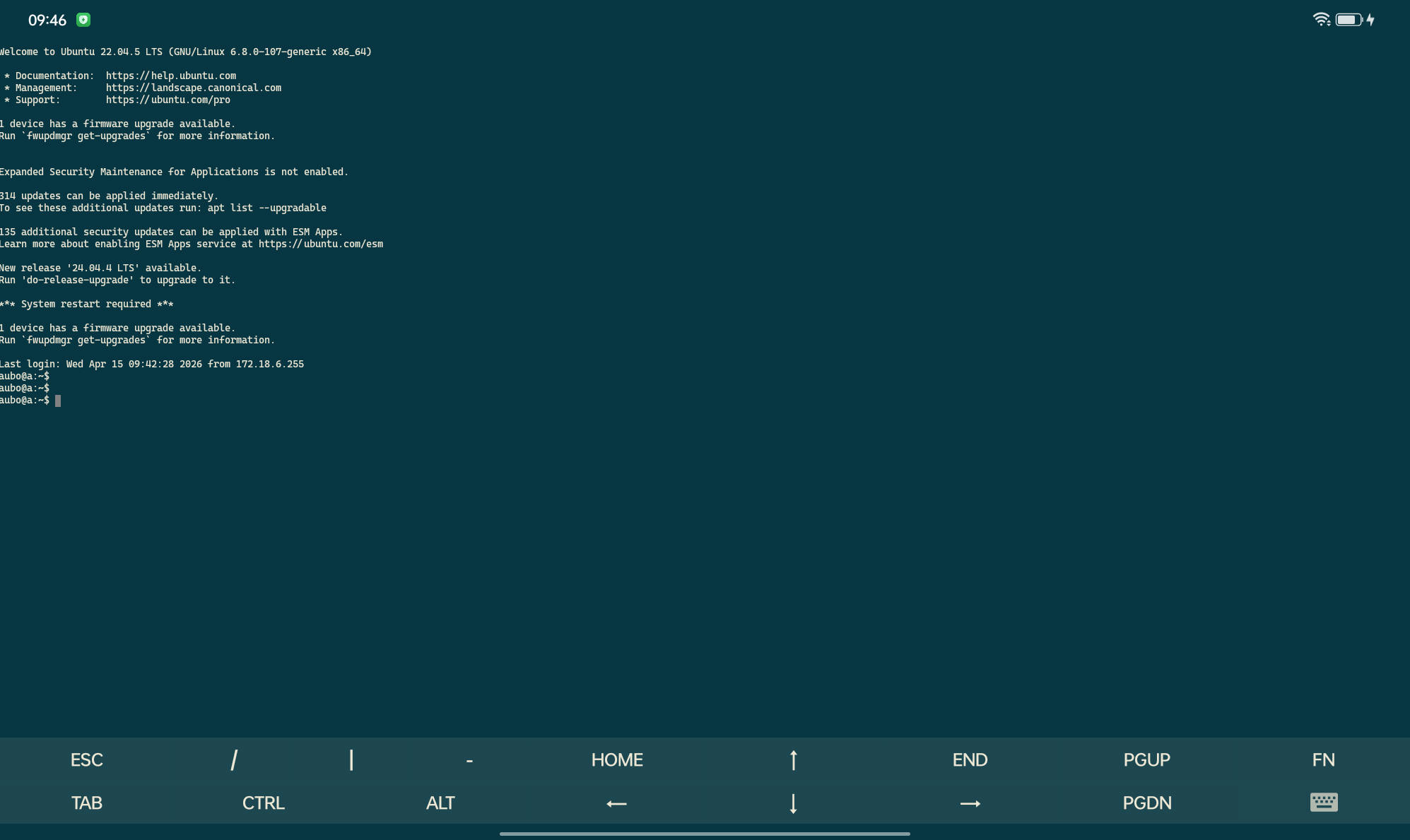Toggle the FN modifier key

(1323, 759)
